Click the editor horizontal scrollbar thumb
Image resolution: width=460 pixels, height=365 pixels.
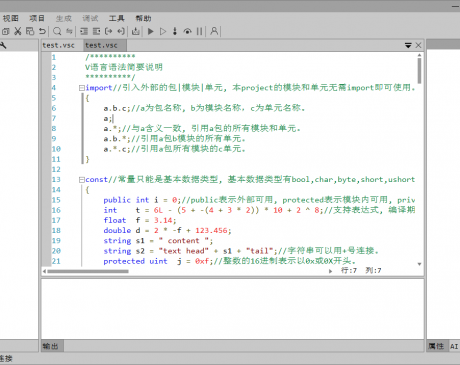pos(88,271)
